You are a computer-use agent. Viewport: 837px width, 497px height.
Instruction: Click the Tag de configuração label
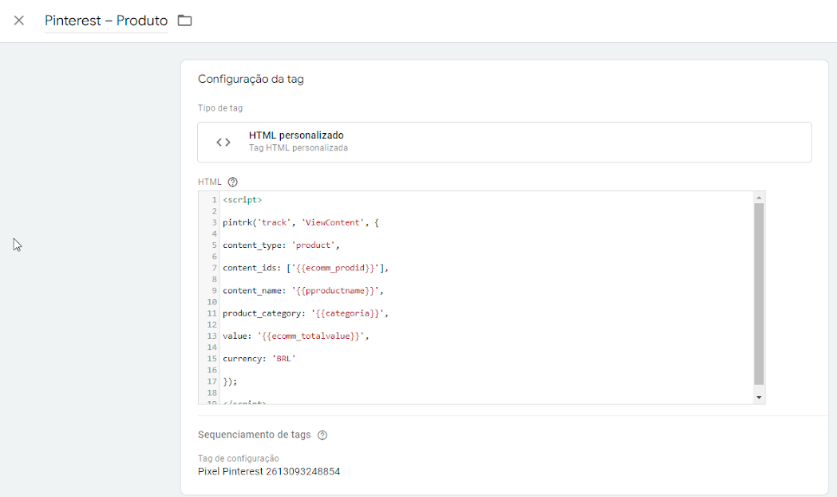tap(238, 459)
